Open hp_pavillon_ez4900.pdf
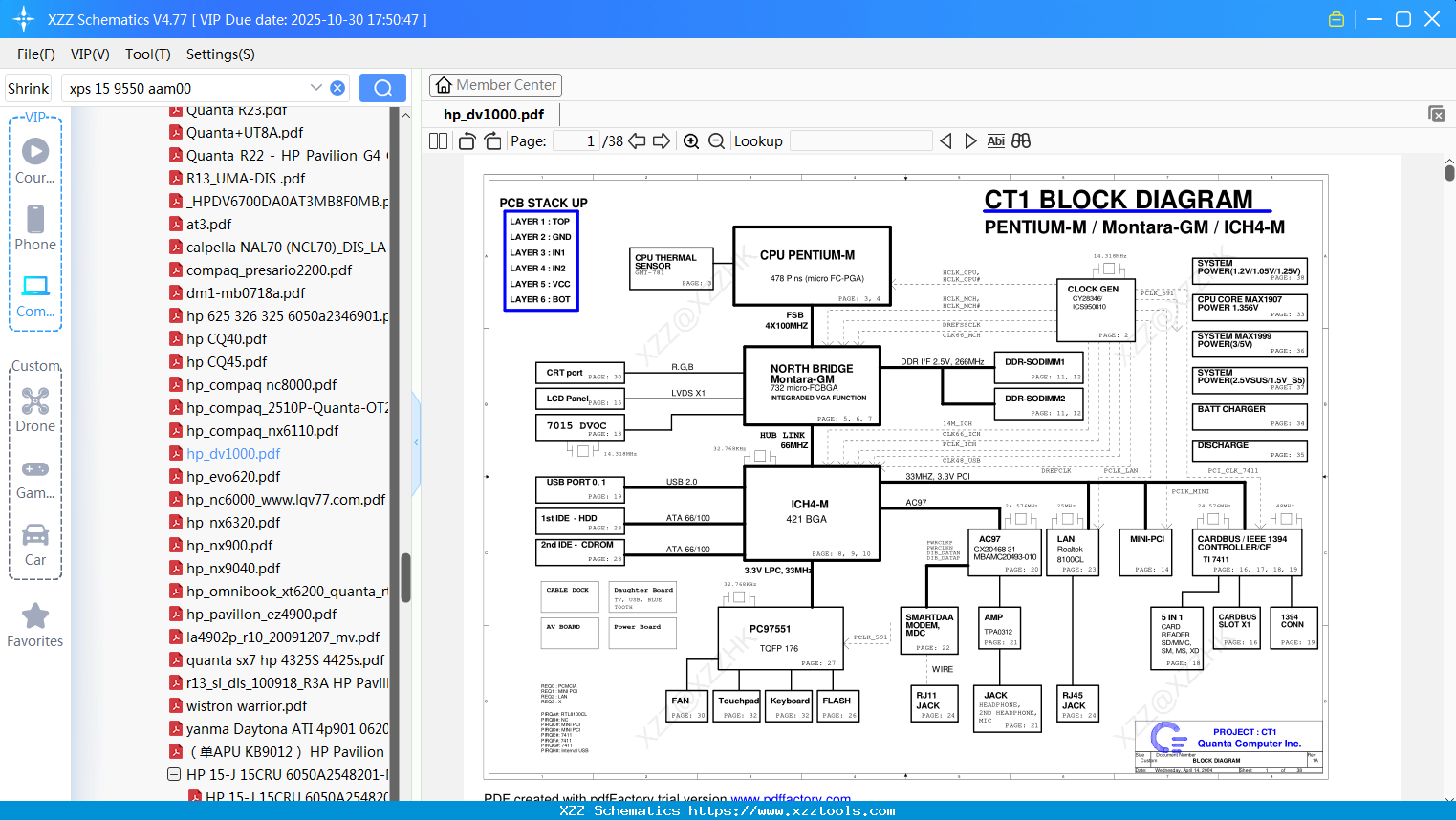Viewport: 1456px width, 820px height. 261,615
